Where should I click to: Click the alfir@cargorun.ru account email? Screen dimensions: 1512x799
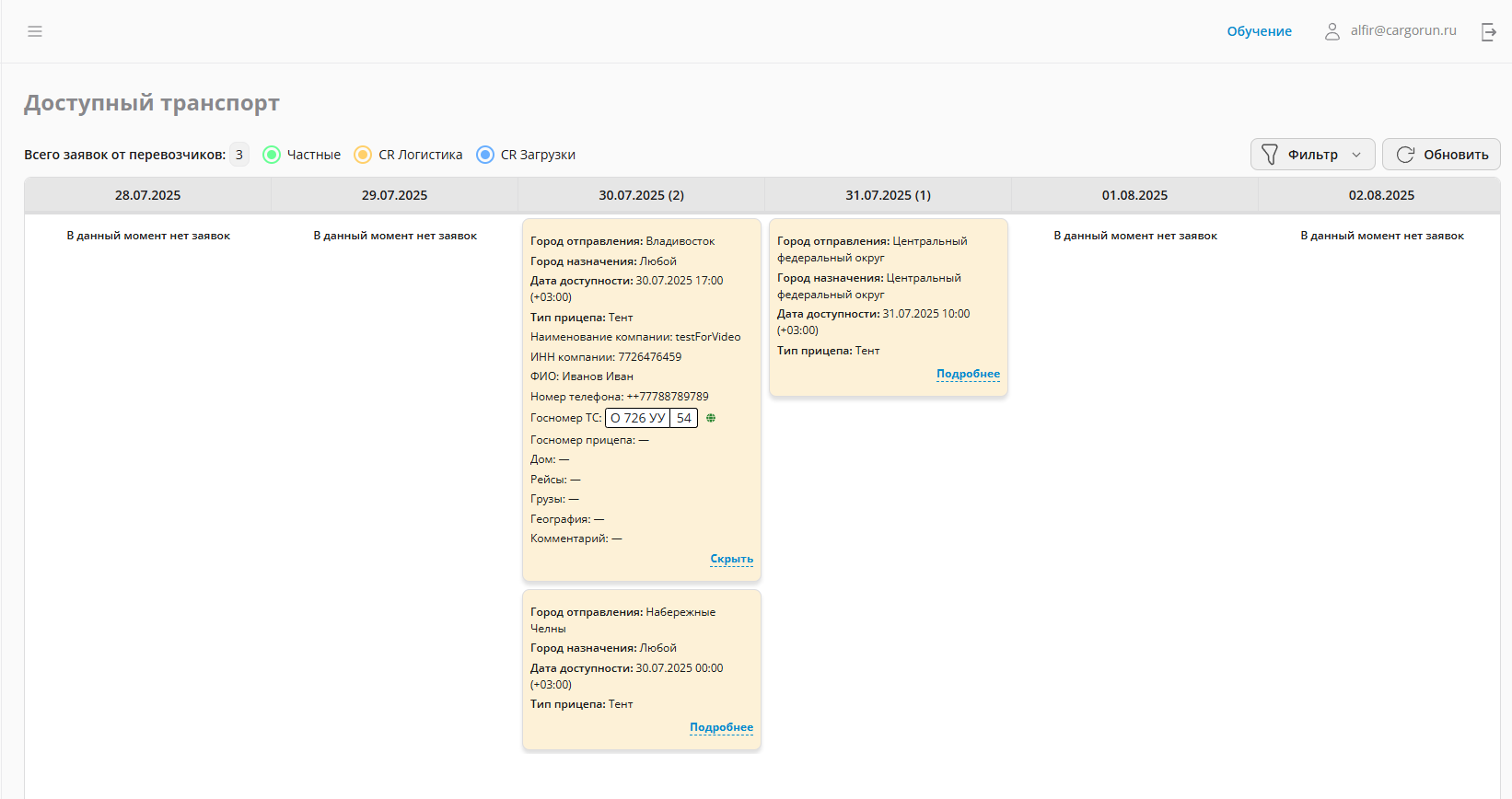[x=1403, y=30]
